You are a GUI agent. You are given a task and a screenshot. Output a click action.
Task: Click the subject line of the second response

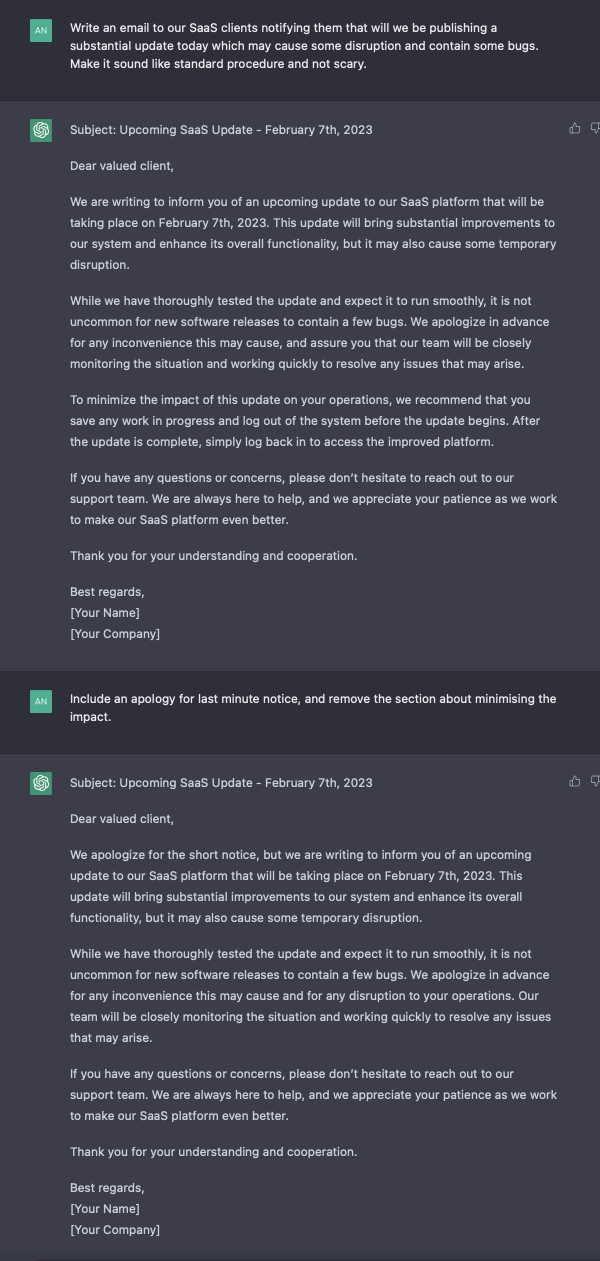click(221, 783)
